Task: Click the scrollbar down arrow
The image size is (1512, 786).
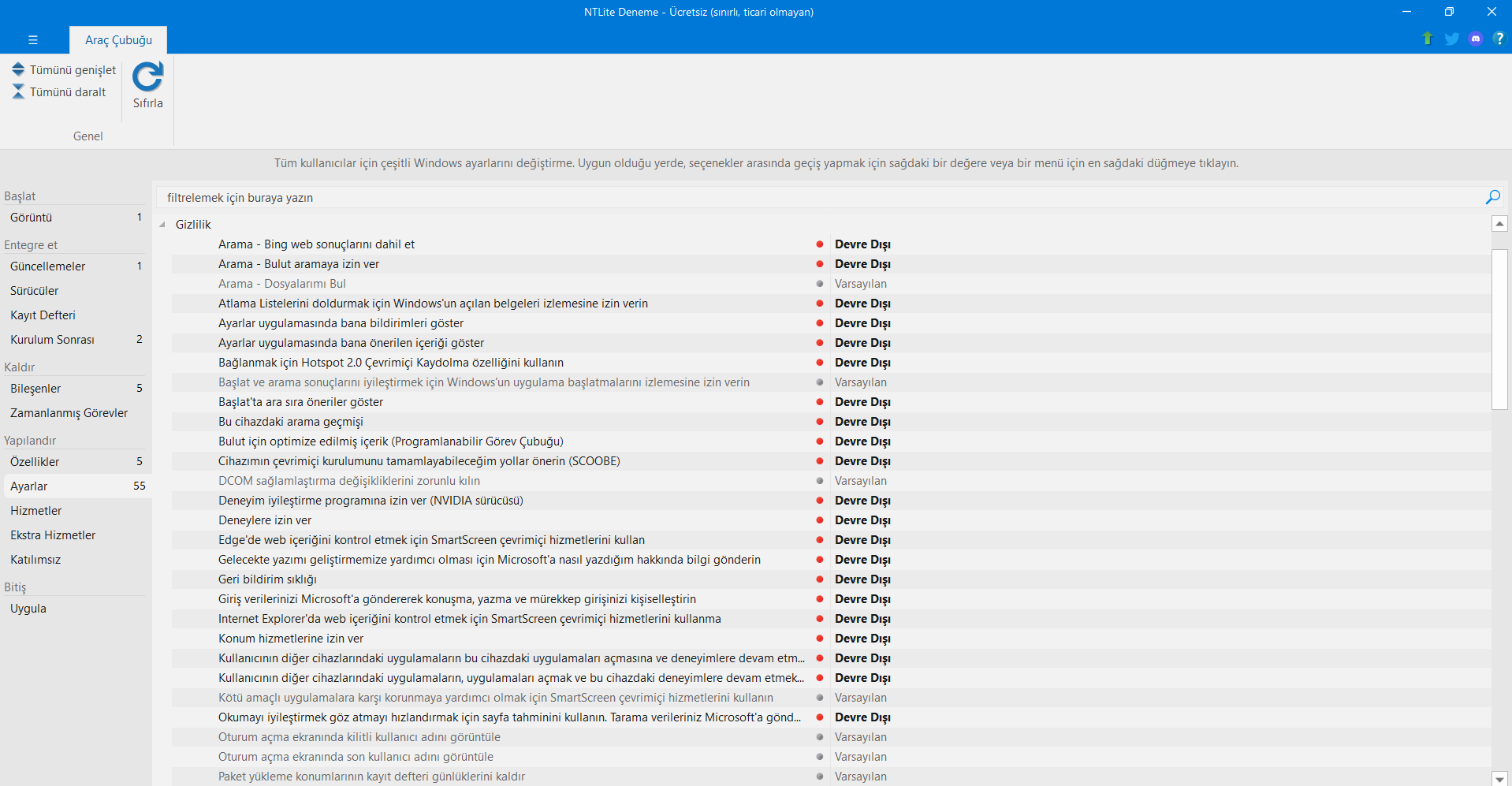Action: click(1499, 778)
